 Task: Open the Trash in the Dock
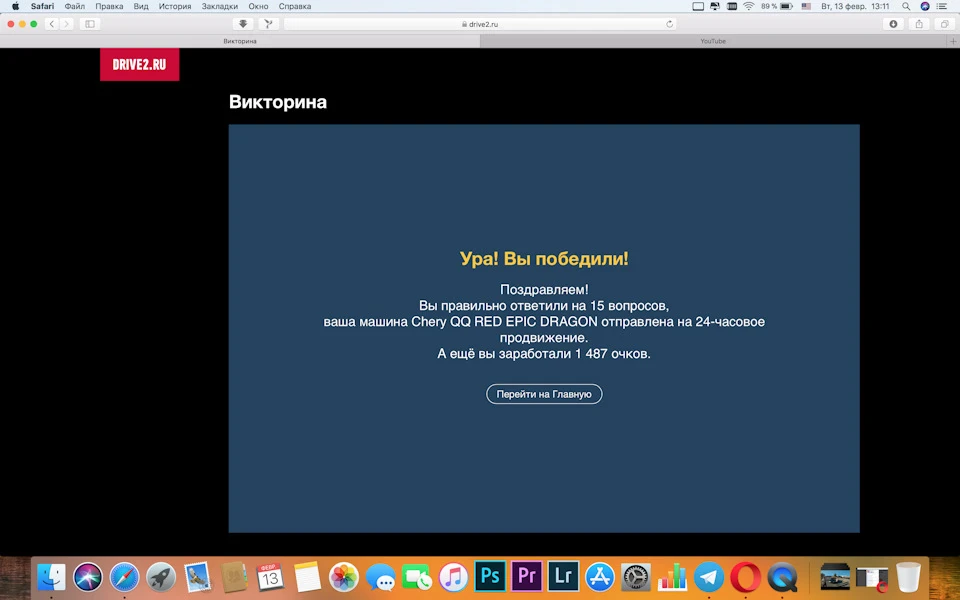coord(909,577)
